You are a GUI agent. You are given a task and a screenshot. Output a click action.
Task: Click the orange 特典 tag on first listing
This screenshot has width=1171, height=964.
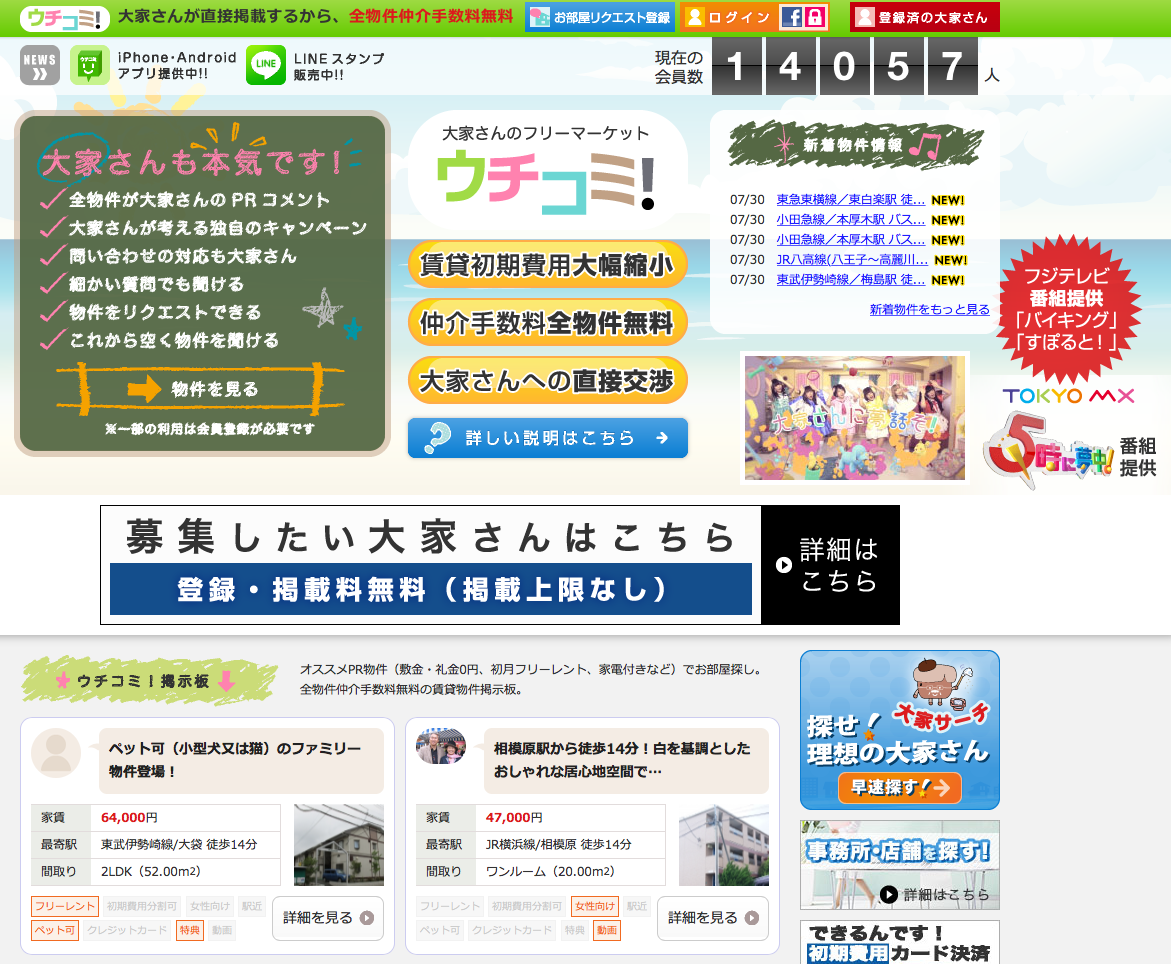point(190,930)
